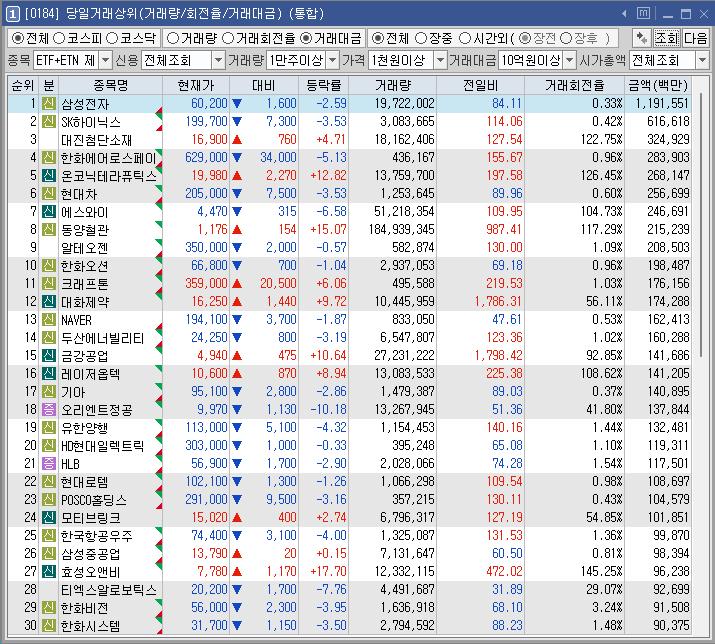Image resolution: width=715 pixels, height=644 pixels.
Task: Click the 신 badge for 기아
Action: pyautogui.click(x=49, y=391)
